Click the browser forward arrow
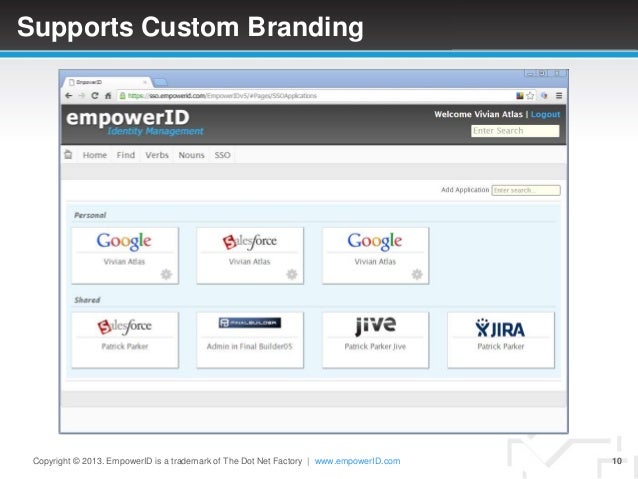Screen dimensions: 638x479 coord(81,96)
